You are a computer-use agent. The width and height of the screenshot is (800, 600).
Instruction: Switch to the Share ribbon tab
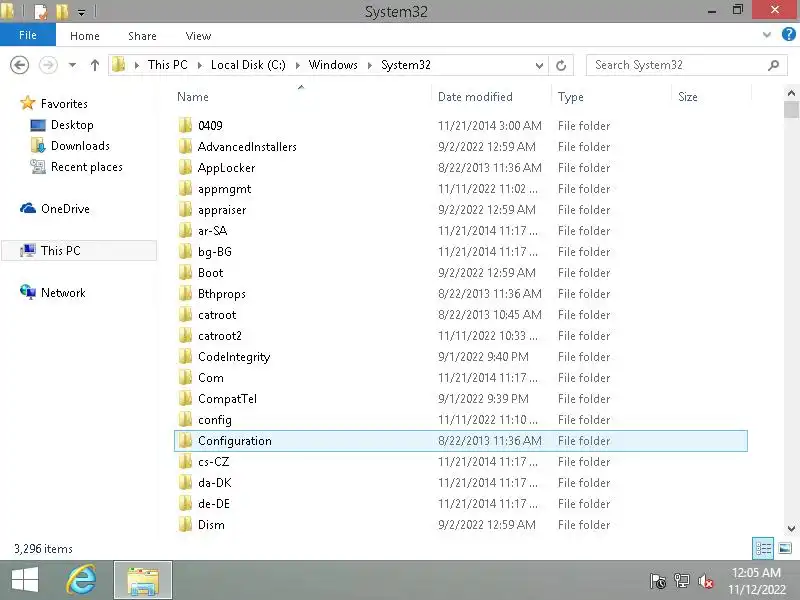(142, 36)
